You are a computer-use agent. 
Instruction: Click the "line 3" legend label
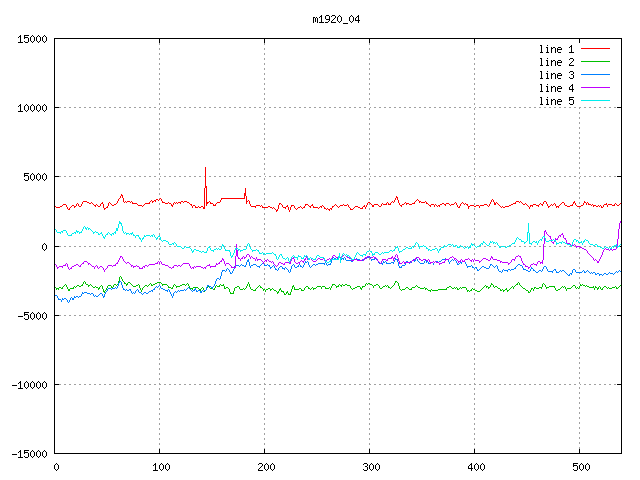[x=556, y=75]
